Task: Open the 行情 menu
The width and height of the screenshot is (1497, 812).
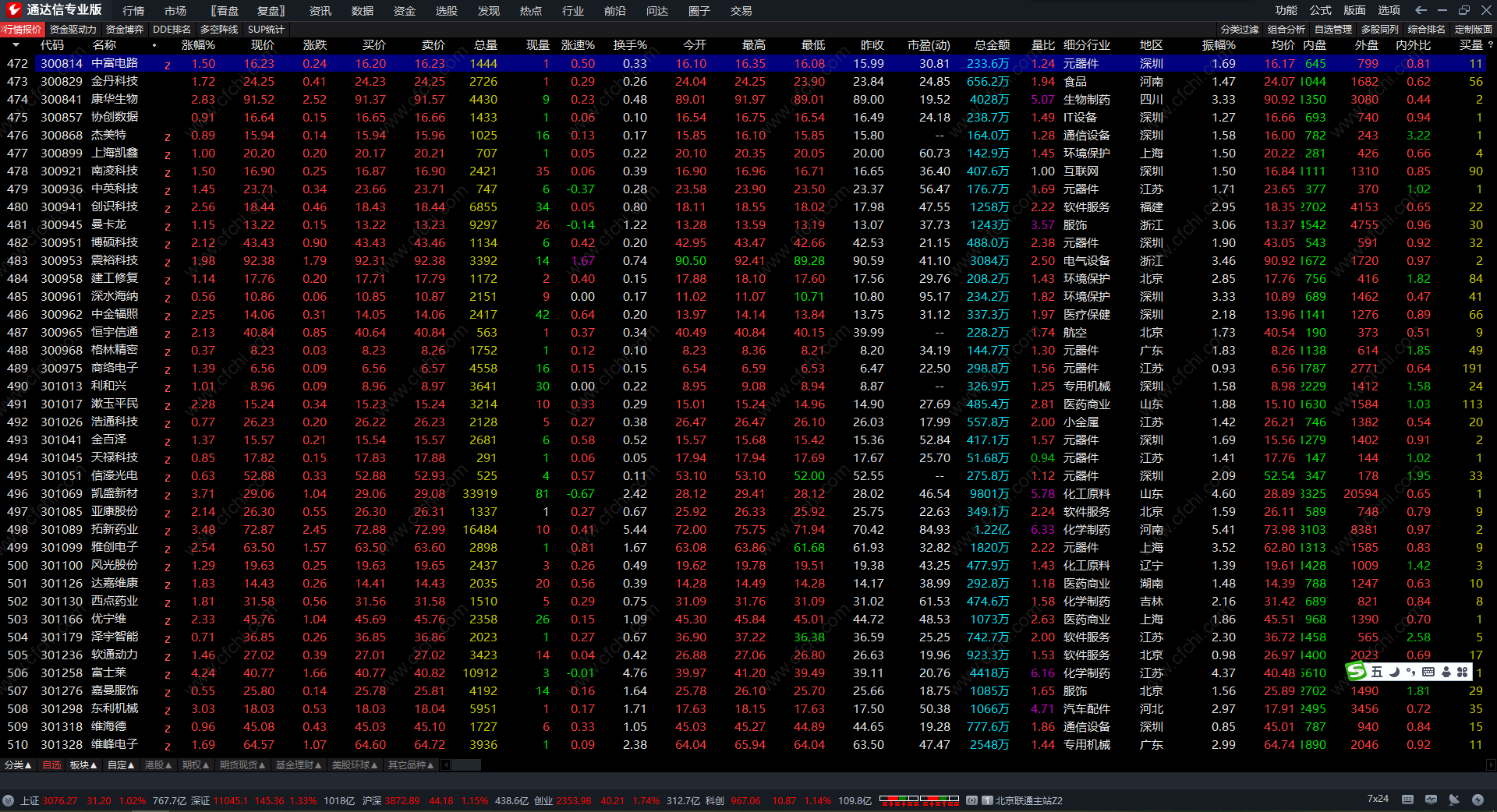Action: point(133,11)
